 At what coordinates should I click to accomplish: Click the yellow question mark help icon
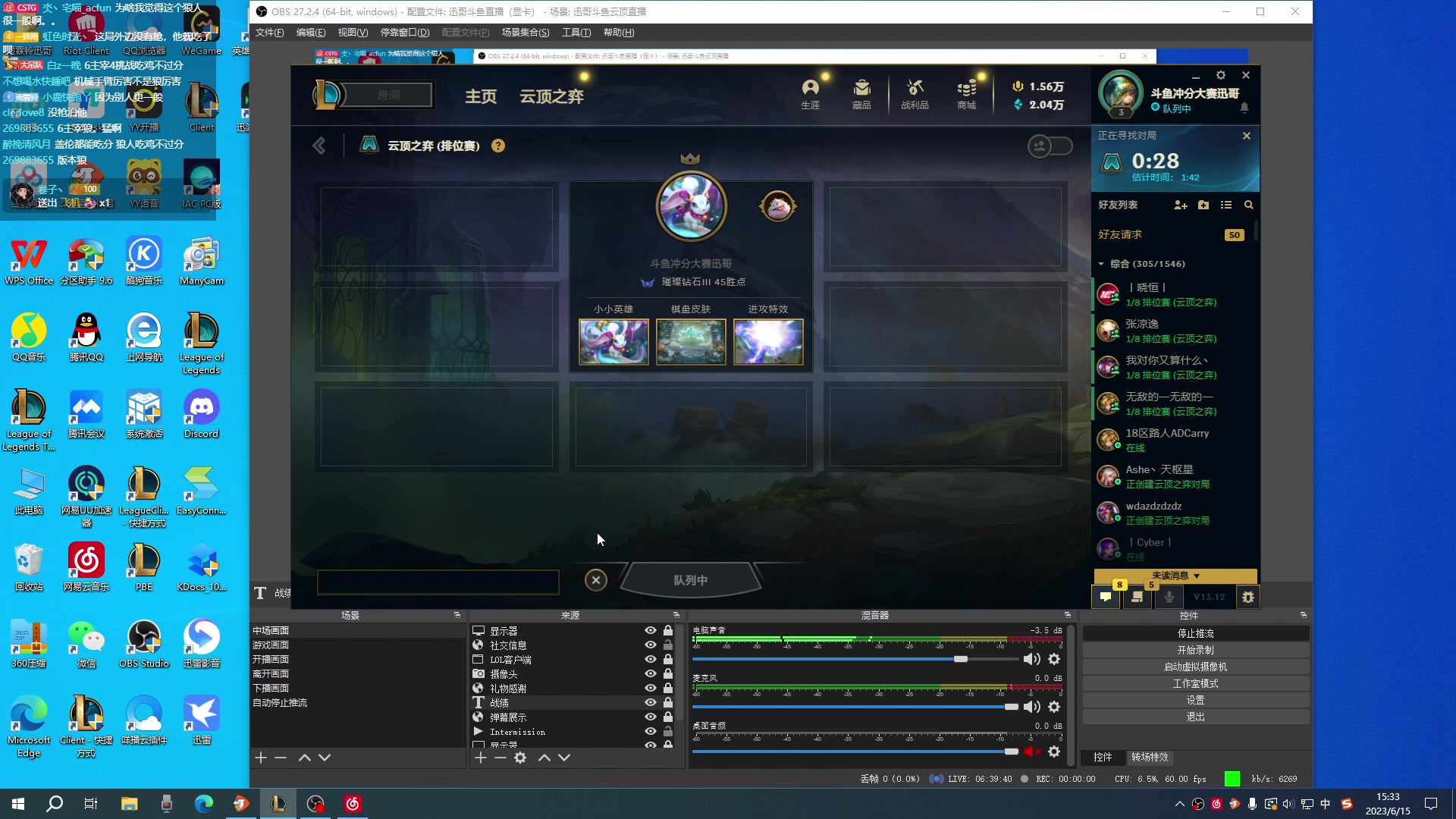tap(498, 146)
